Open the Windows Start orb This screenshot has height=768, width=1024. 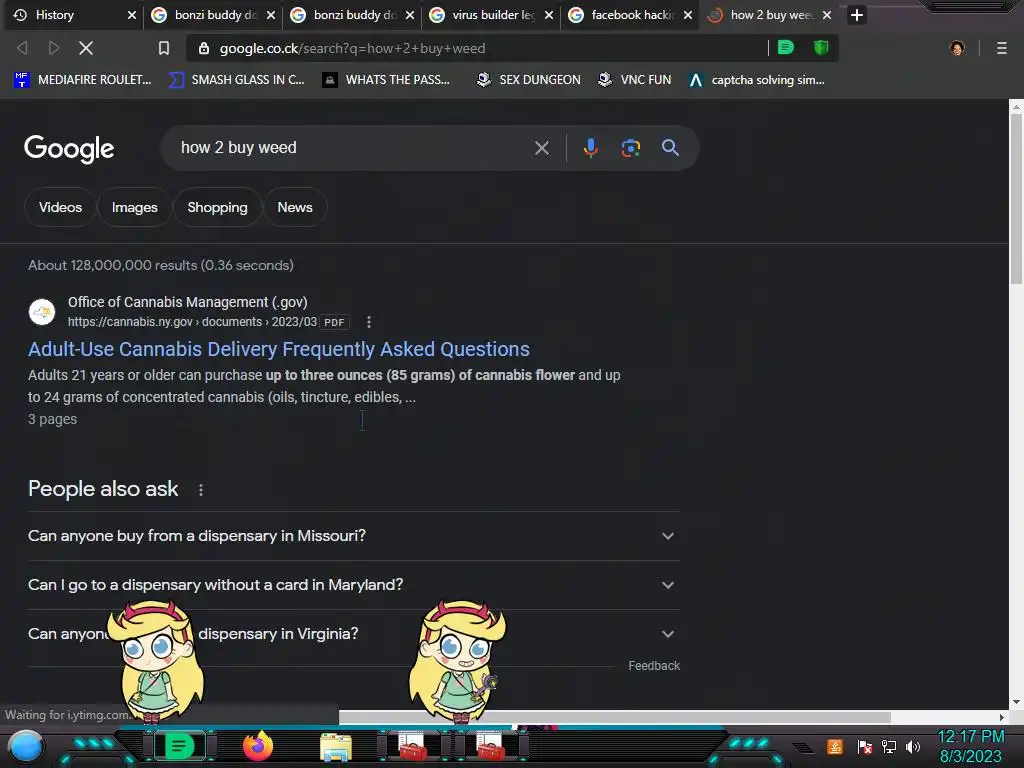tap(26, 747)
